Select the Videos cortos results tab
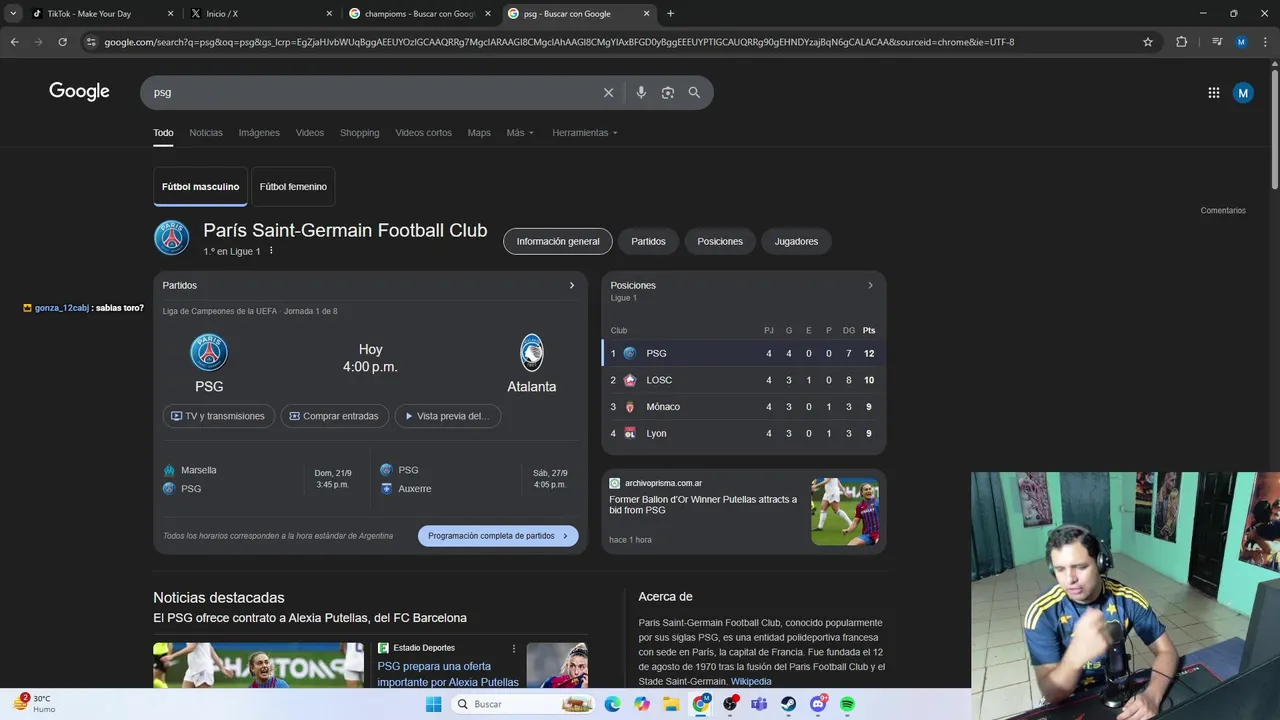 [423, 133]
